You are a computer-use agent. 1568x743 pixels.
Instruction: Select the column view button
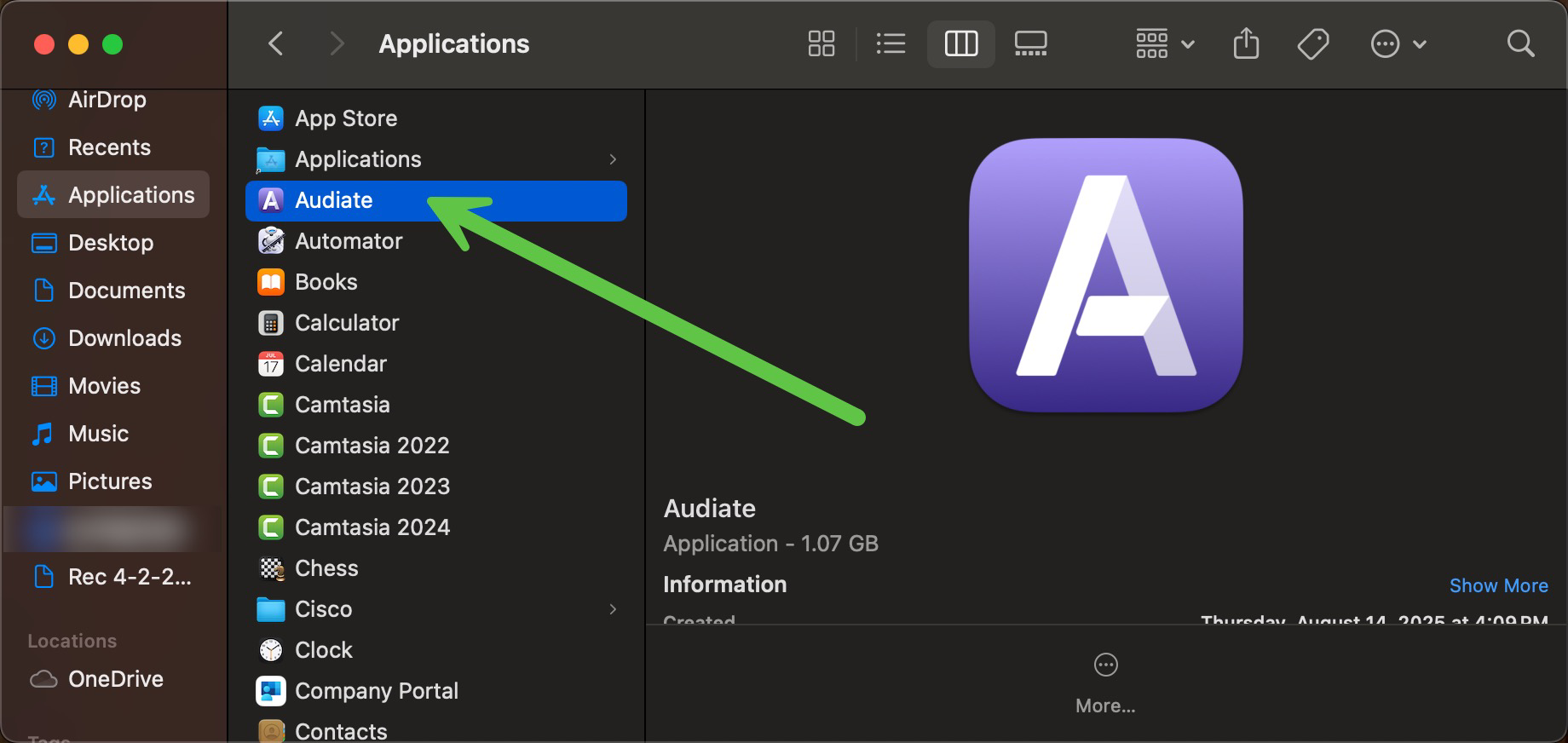(960, 43)
